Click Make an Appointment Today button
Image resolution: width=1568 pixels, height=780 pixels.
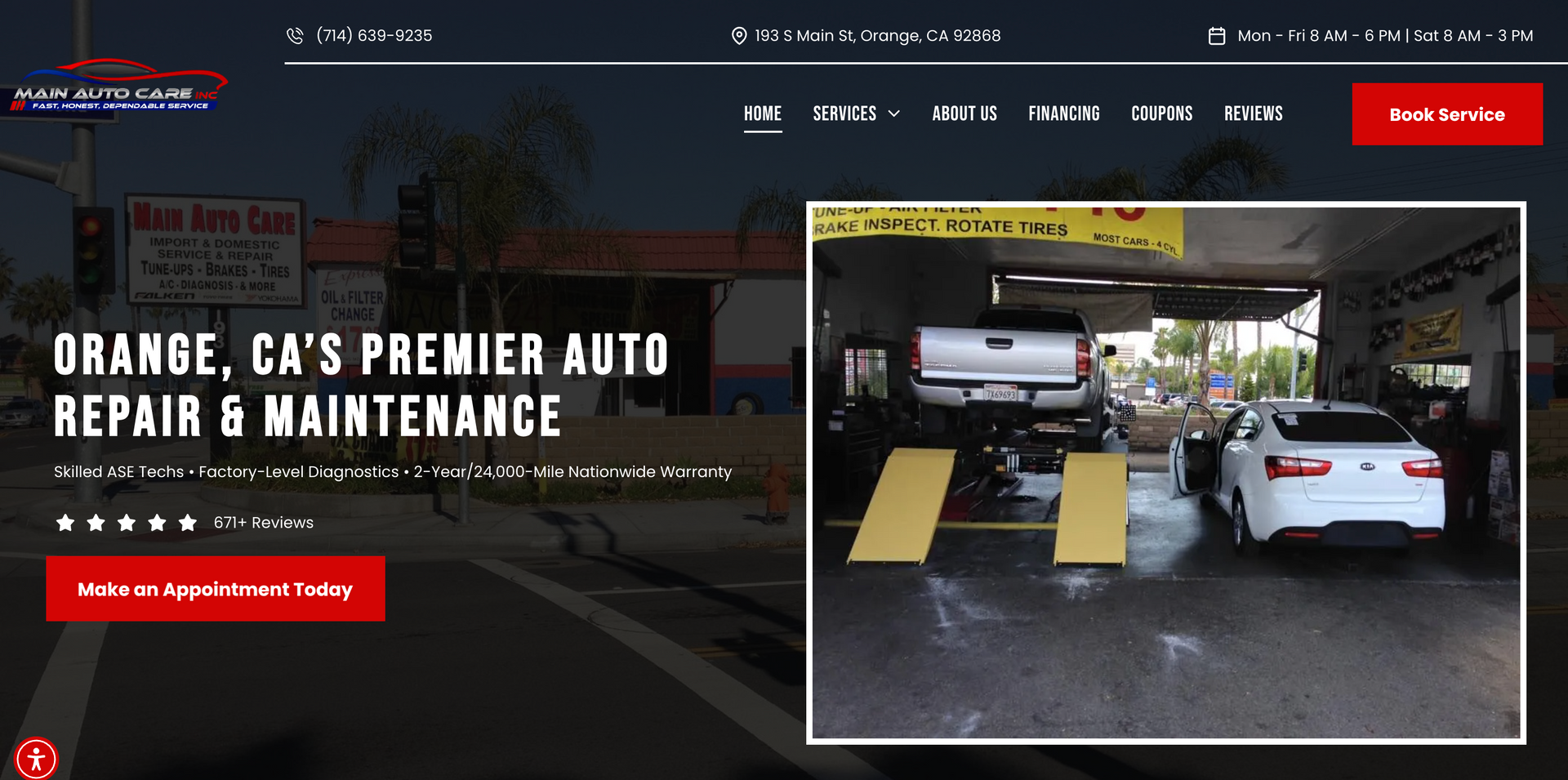point(216,589)
